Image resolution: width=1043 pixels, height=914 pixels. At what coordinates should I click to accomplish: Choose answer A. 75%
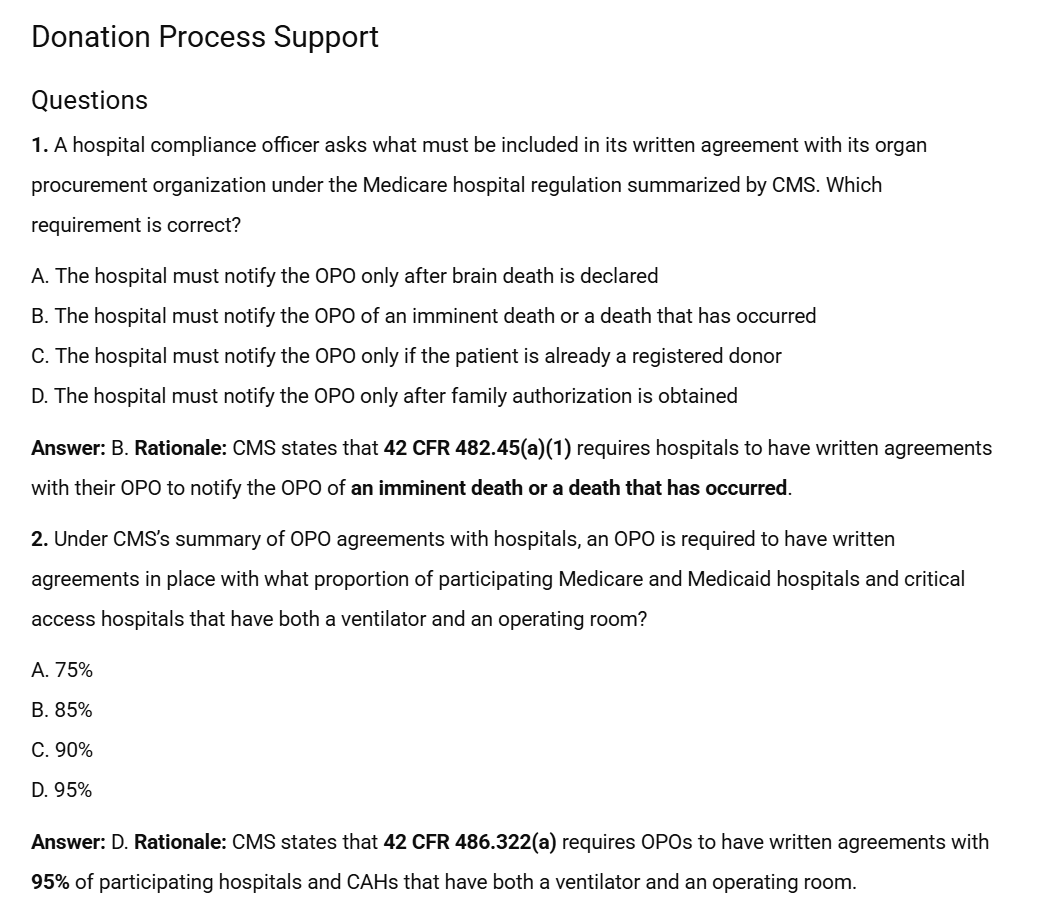point(62,670)
